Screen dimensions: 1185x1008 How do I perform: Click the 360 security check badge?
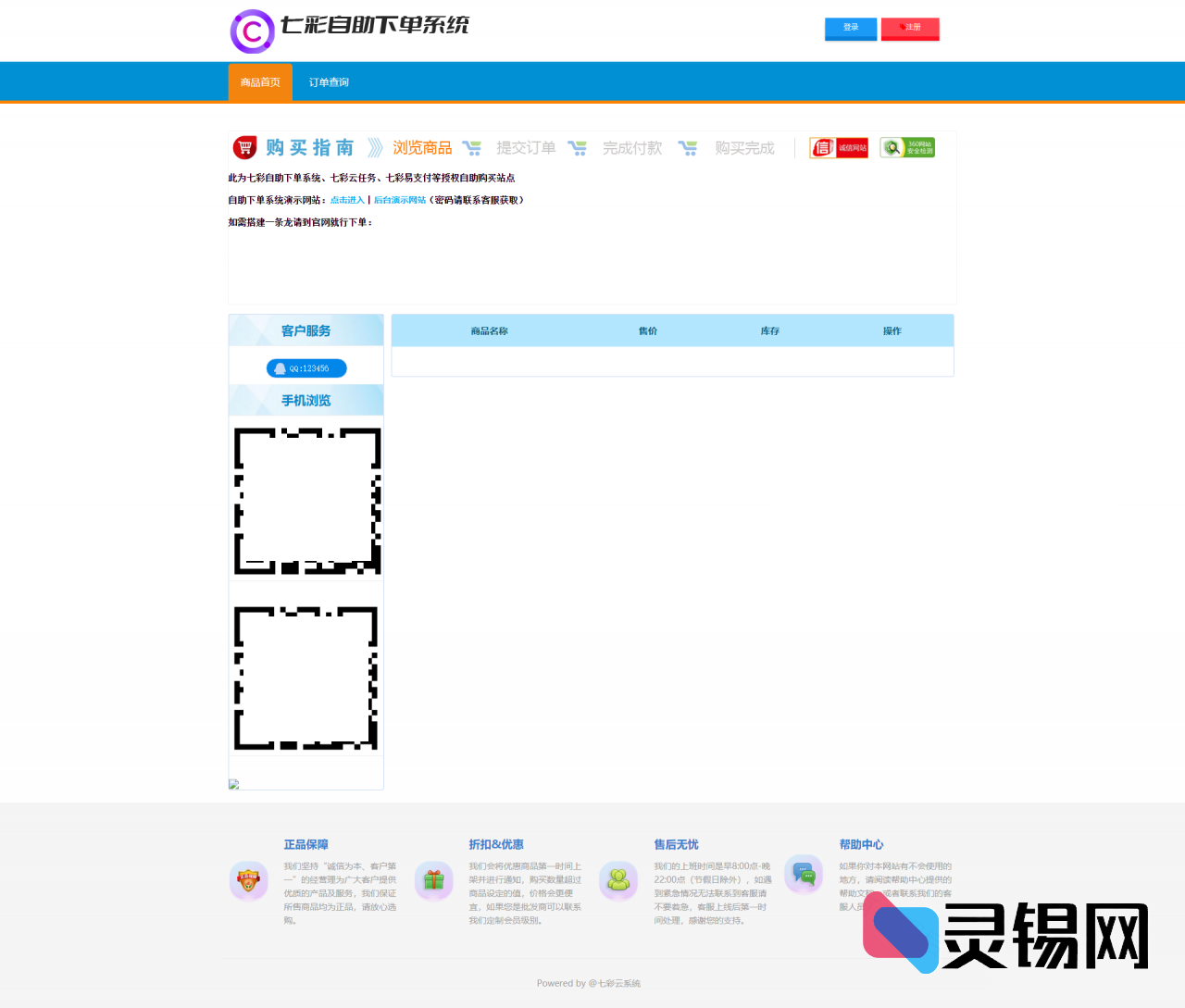click(907, 148)
